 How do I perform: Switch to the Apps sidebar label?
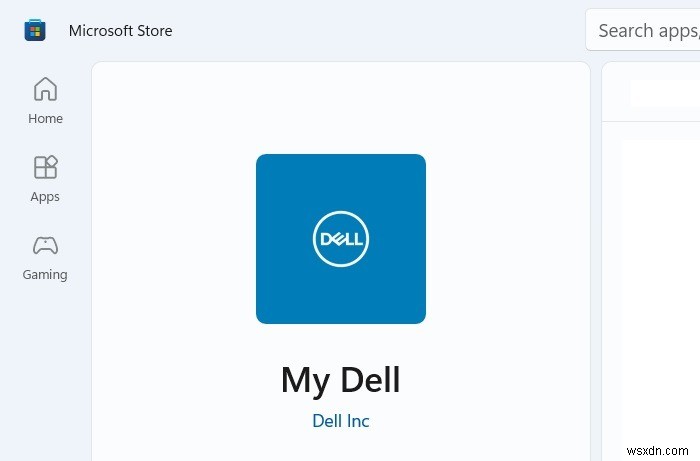[45, 197]
